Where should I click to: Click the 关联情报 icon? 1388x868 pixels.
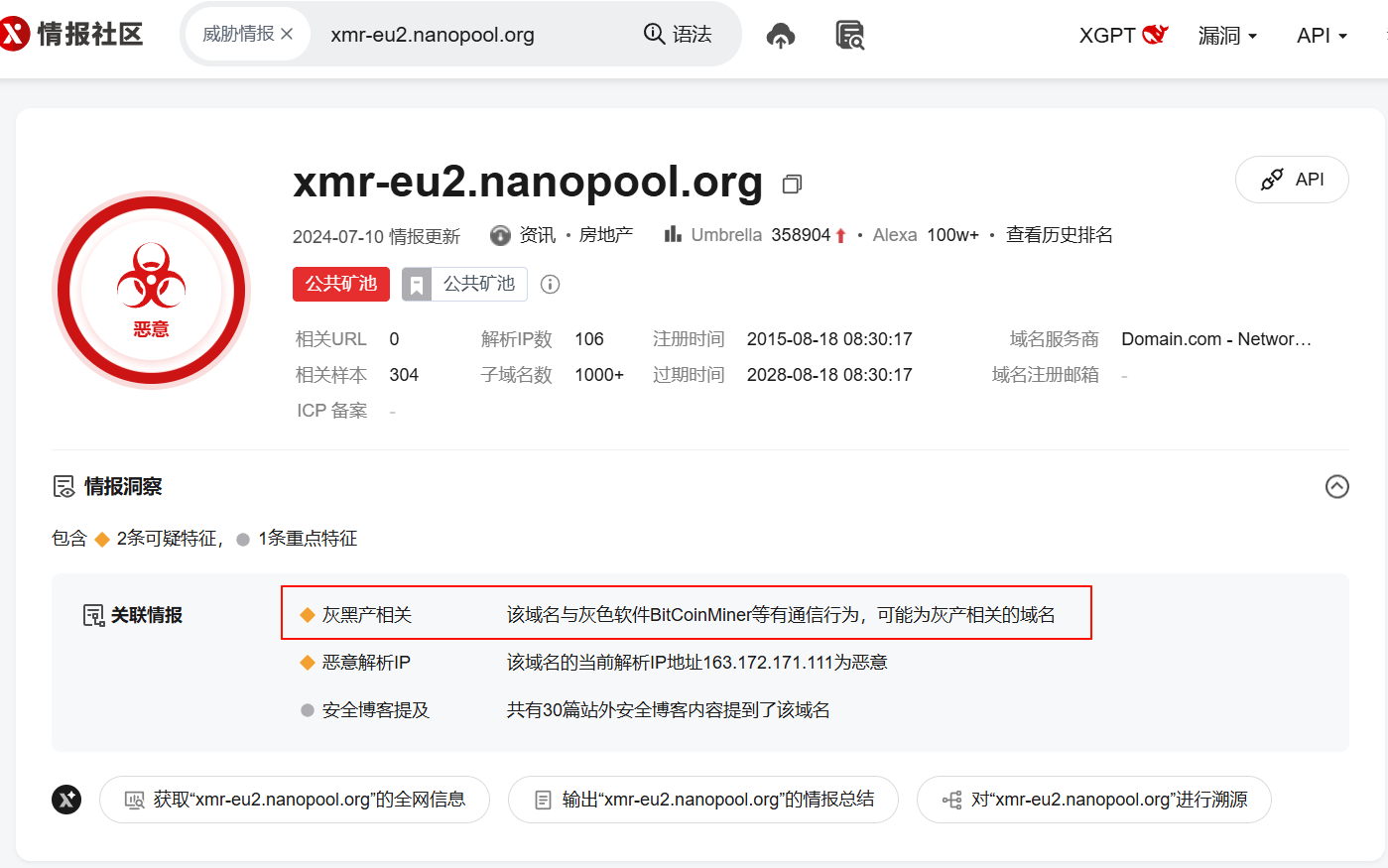tap(93, 615)
